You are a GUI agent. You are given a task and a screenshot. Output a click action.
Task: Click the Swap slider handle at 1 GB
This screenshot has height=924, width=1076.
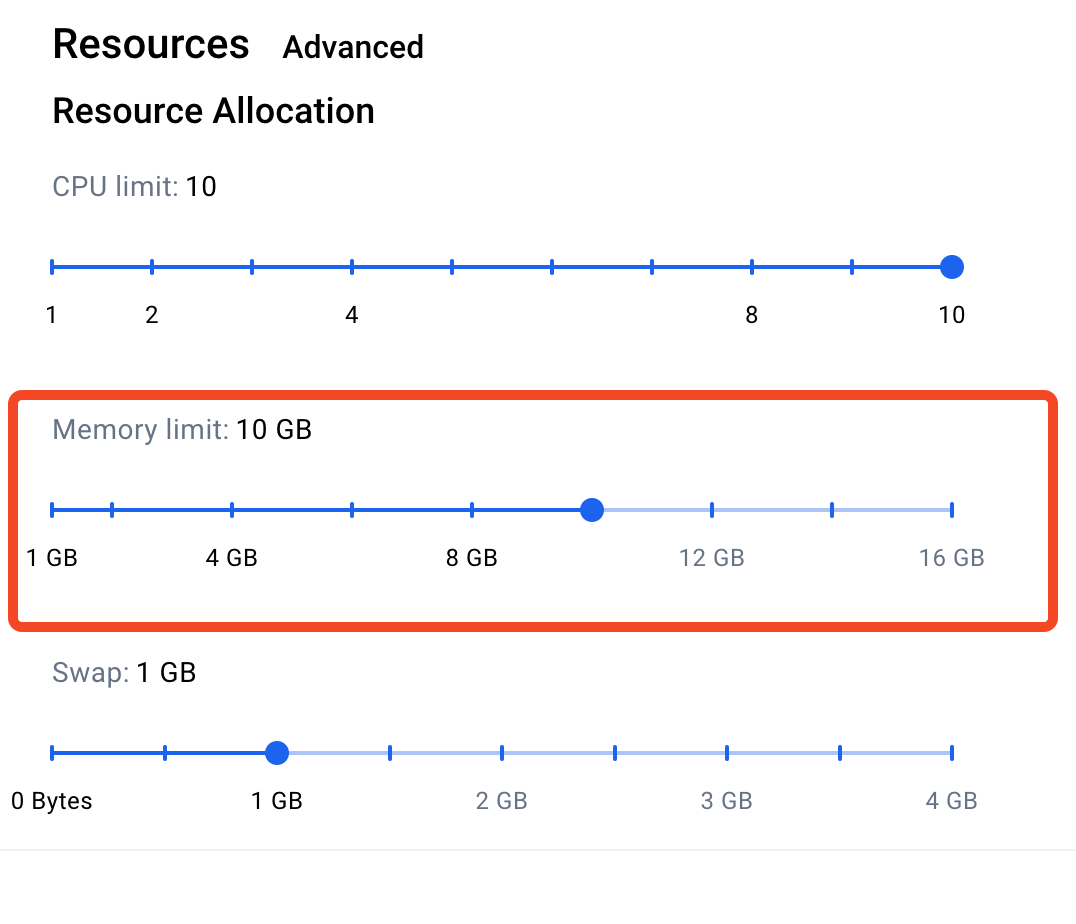click(x=277, y=753)
